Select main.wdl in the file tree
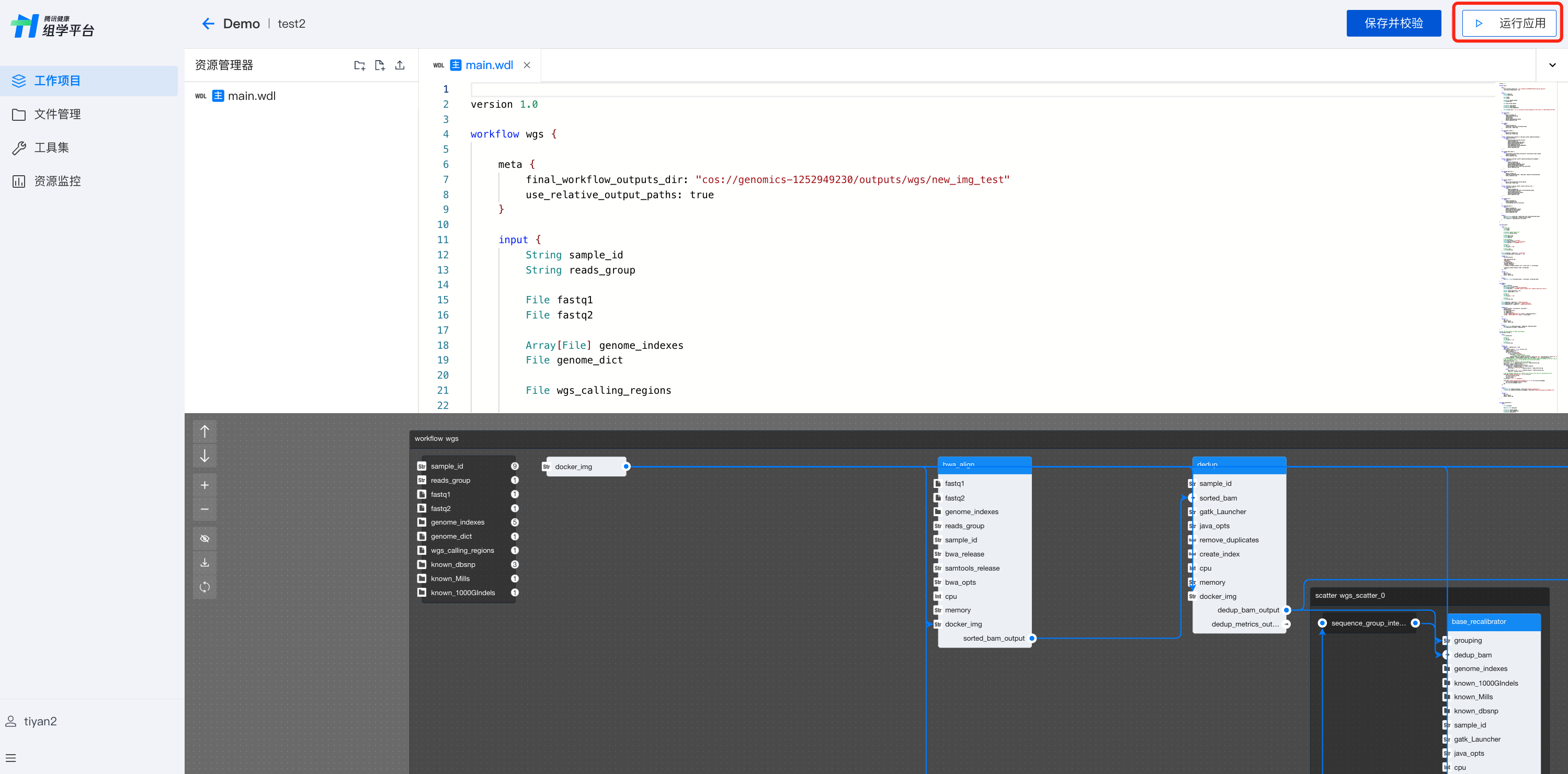1568x774 pixels. coord(251,96)
